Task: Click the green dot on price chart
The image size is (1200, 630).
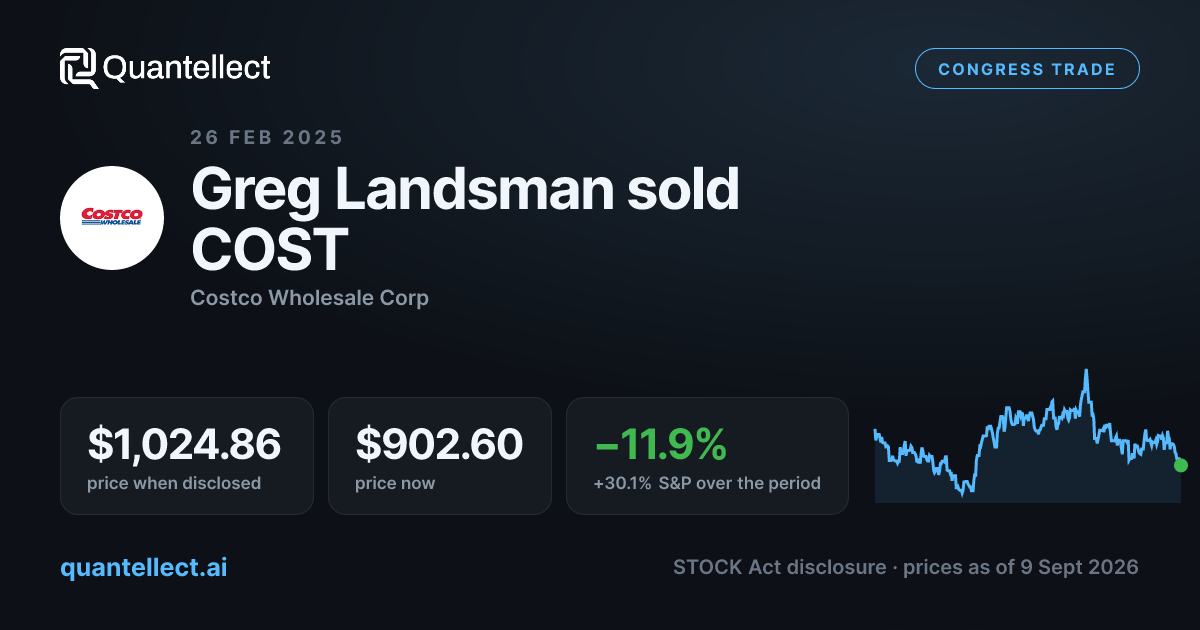Action: coord(1180,465)
